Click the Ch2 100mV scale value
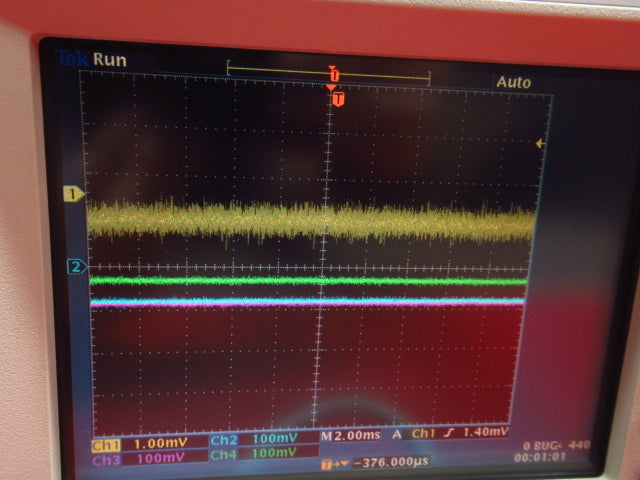The image size is (640, 480). 275,438
